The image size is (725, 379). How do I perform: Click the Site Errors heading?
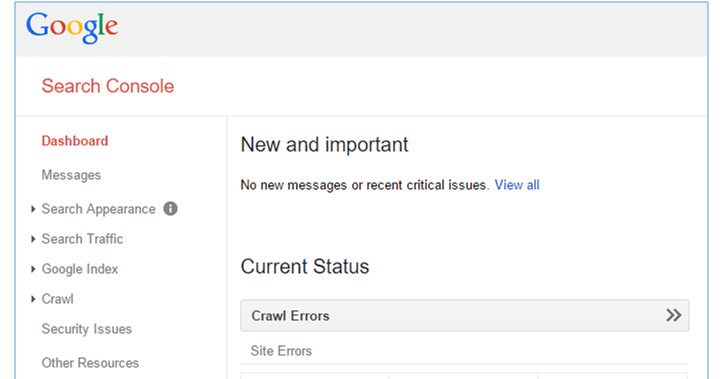coord(281,351)
